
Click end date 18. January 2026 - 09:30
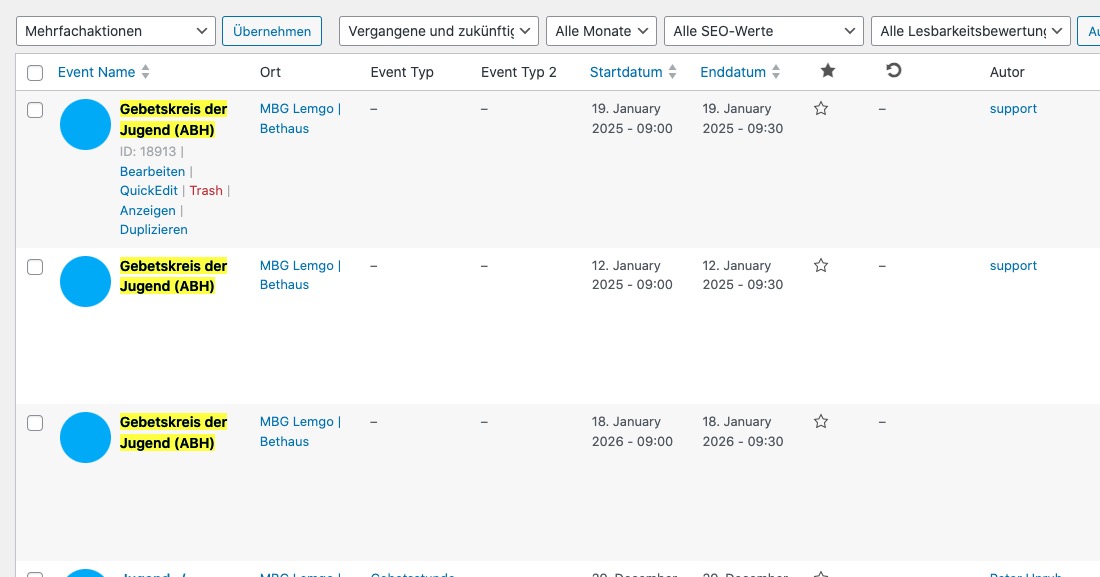pos(743,432)
